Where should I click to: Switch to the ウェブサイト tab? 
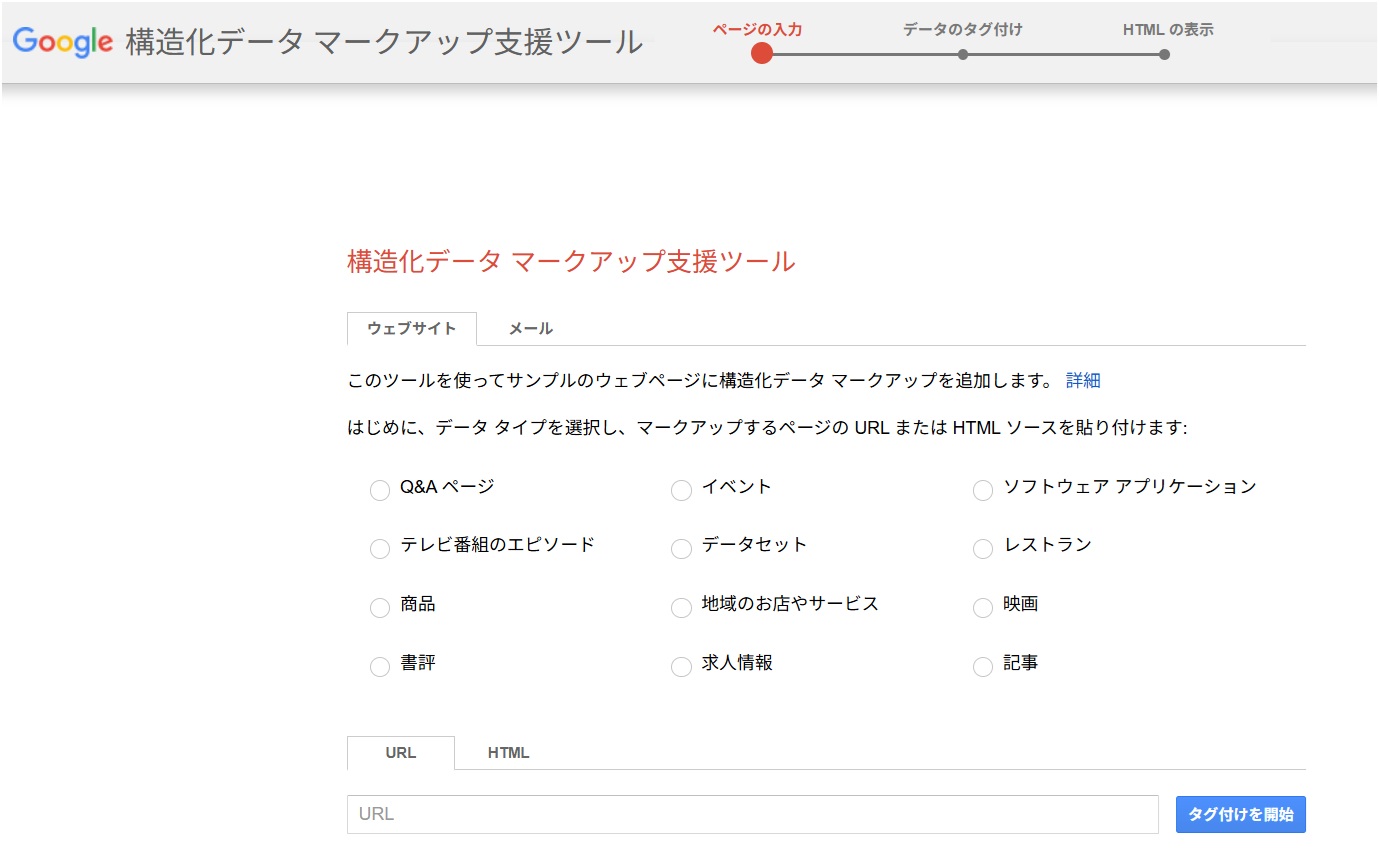pos(412,329)
